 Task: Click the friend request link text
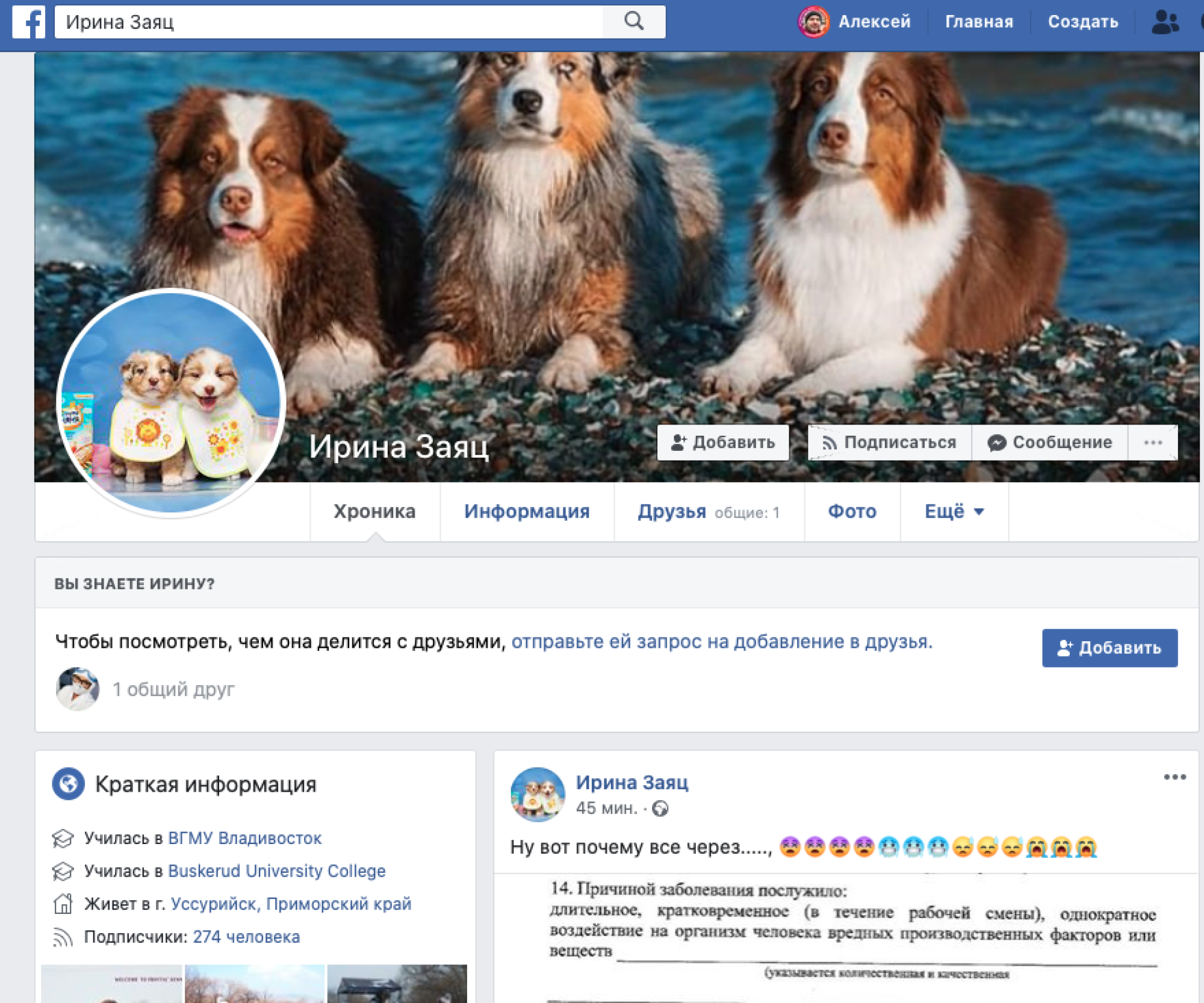pos(722,642)
